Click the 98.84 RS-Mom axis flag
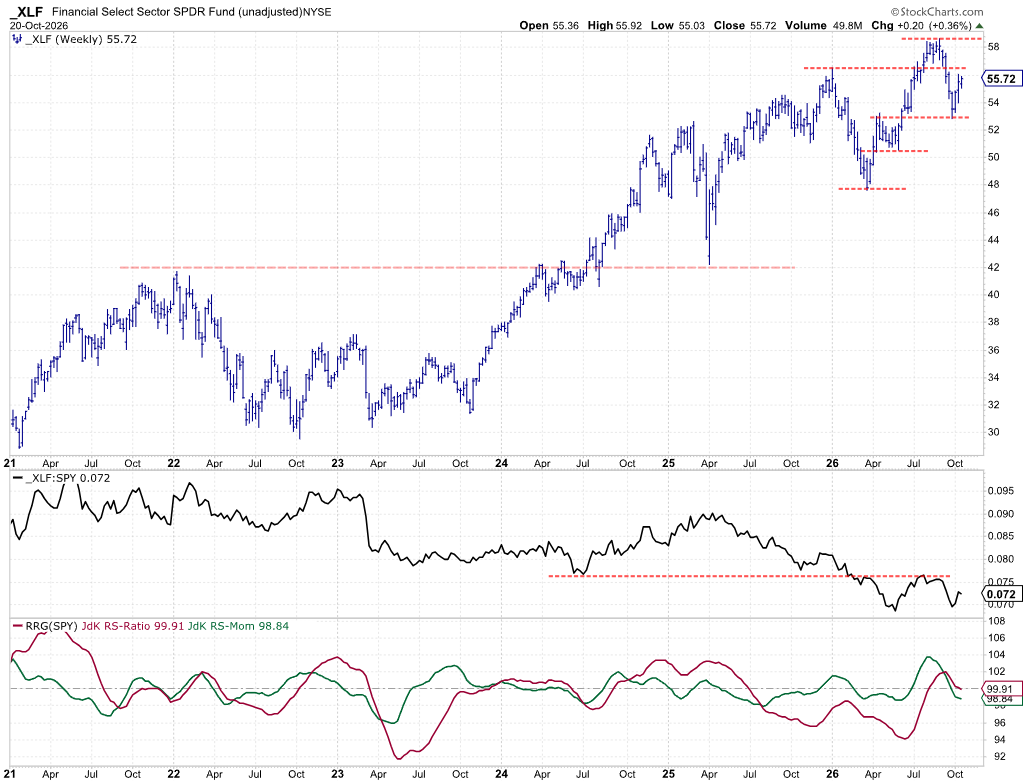The image size is (1033, 783). pos(1001,699)
